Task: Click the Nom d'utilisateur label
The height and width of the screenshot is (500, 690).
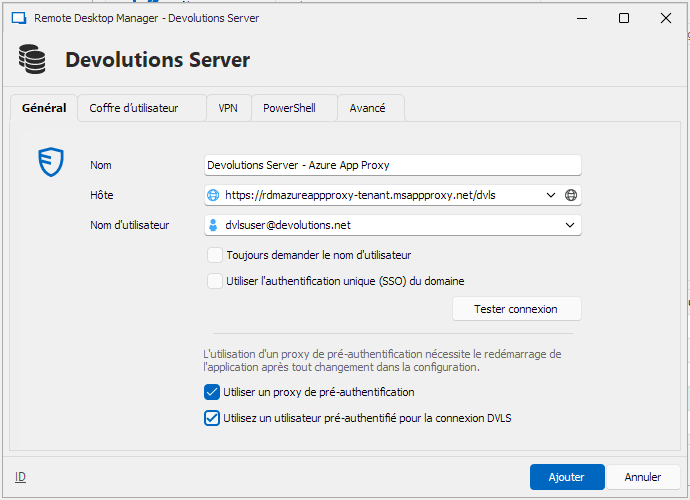Action: point(129,225)
